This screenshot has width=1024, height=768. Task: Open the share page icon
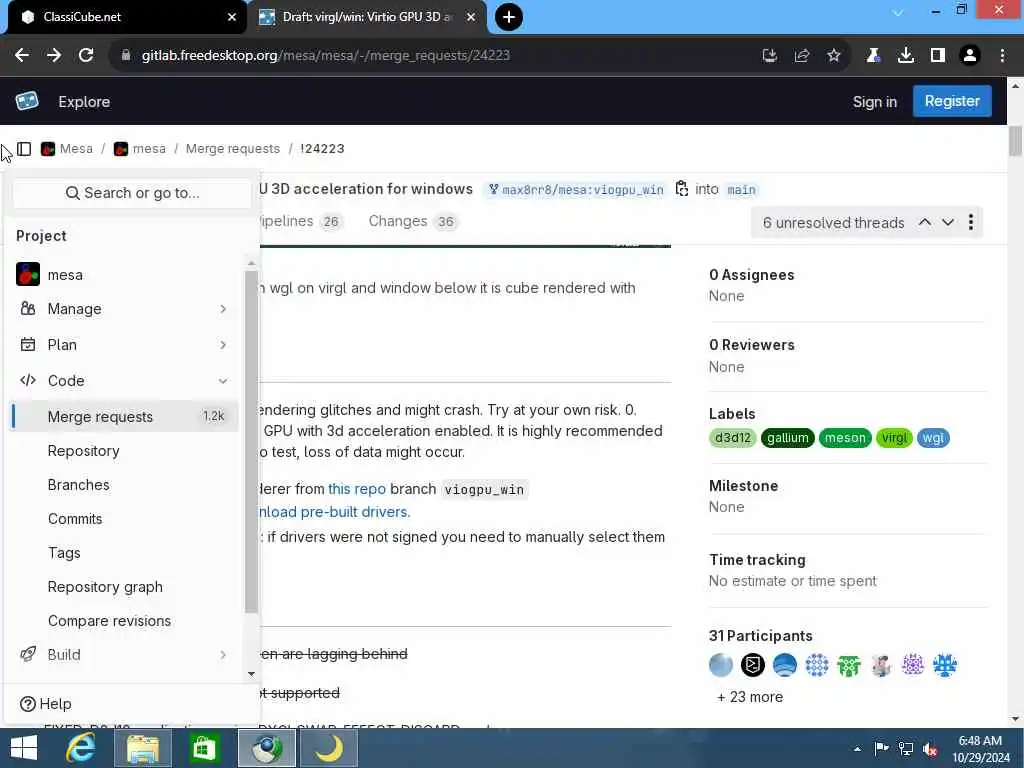click(801, 56)
